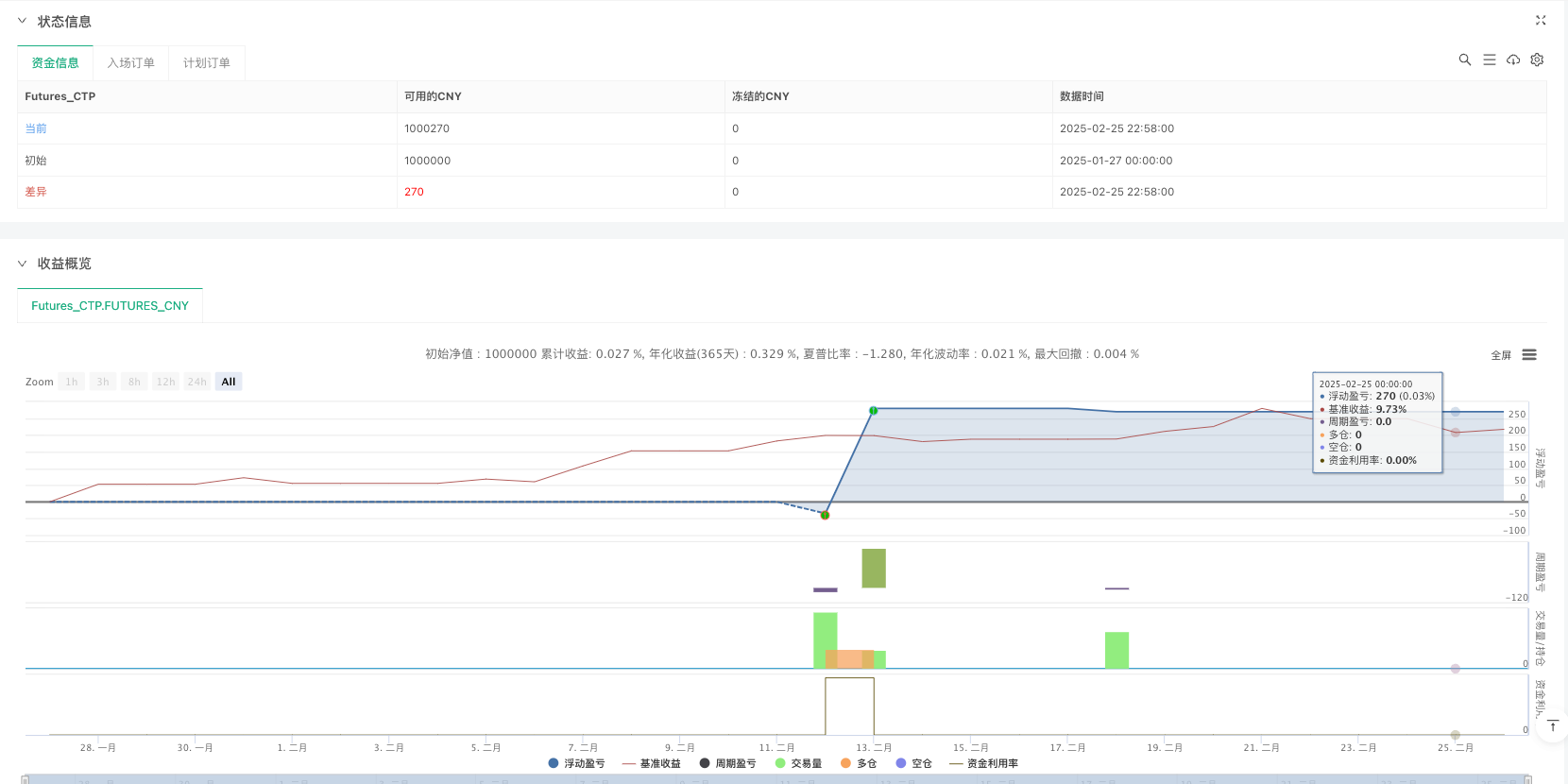This screenshot has height=784, width=1568.
Task: Set chart zoom to All
Action: click(x=229, y=382)
